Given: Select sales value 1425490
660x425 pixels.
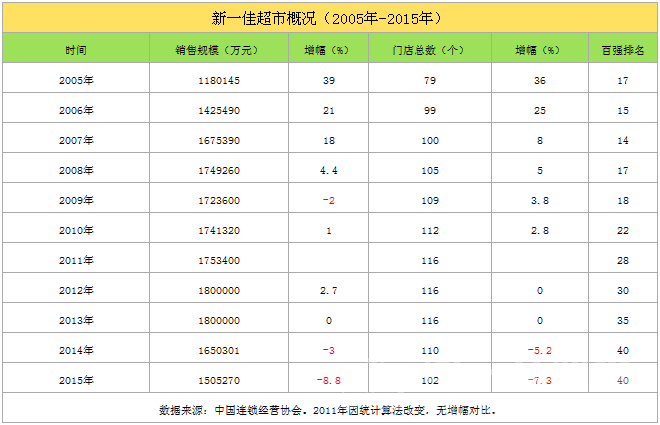Looking at the screenshot, I should (219, 111).
